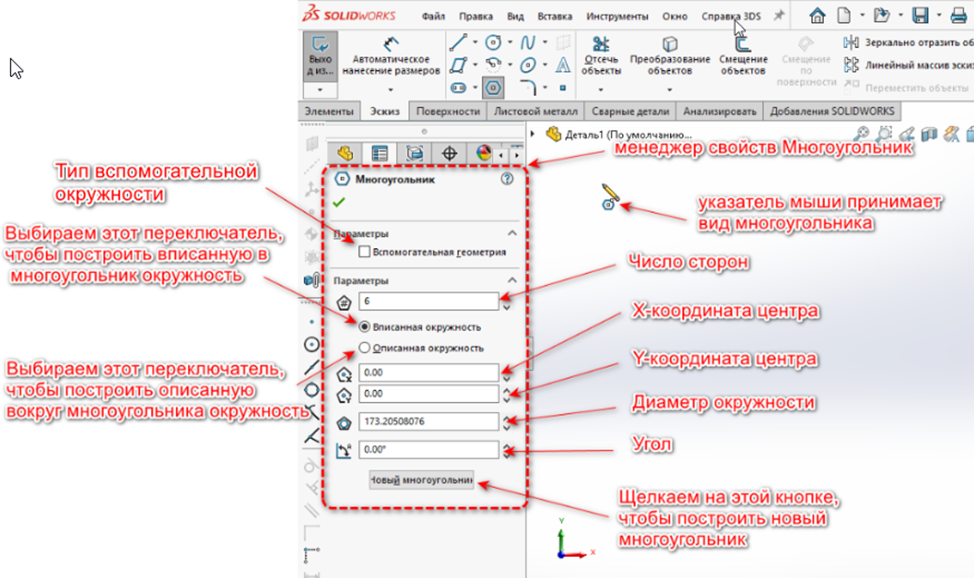Click the angle field showing 0.00°
Image resolution: width=974 pixels, height=578 pixels.
428,449
